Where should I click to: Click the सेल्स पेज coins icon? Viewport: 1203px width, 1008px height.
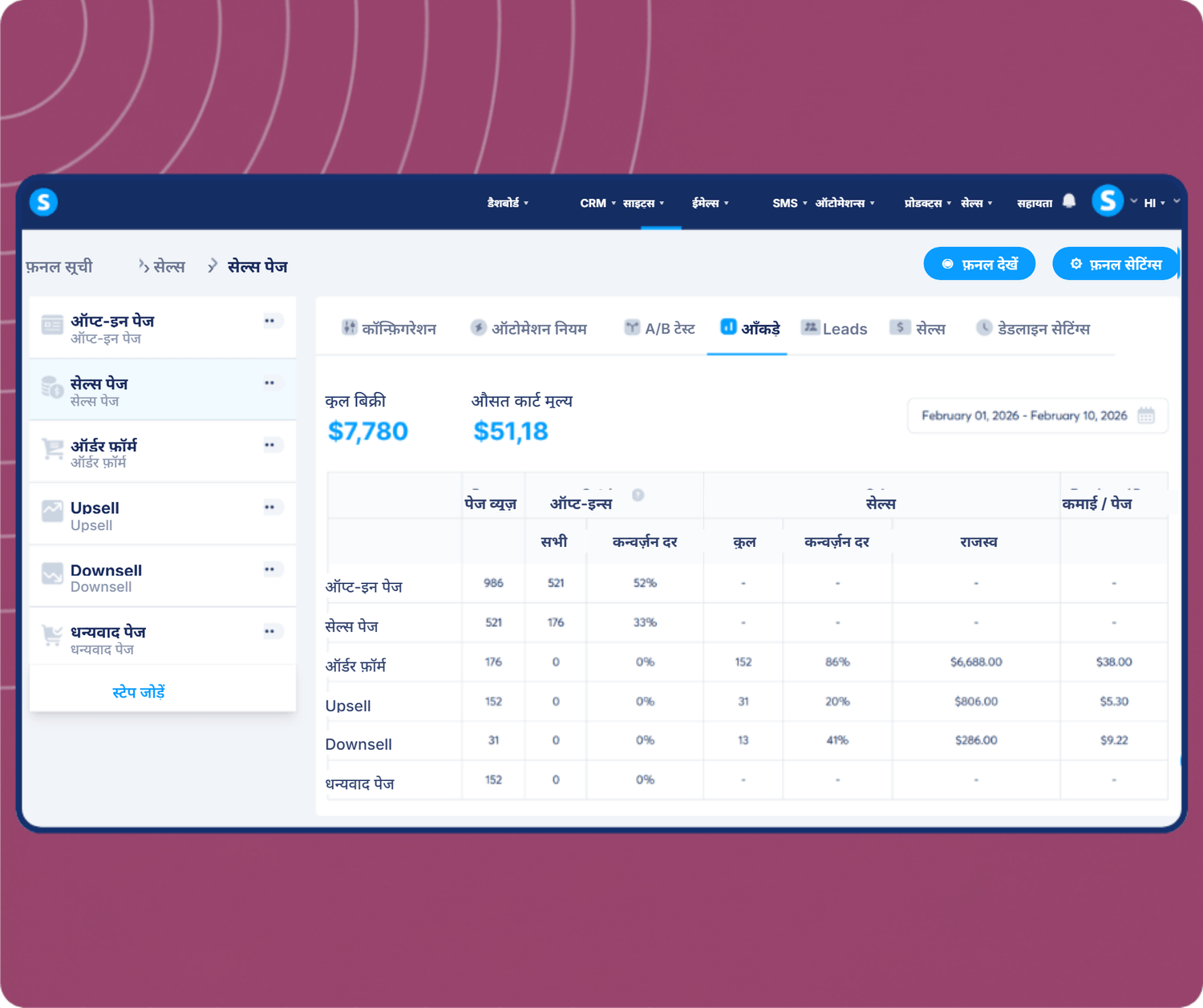point(53,387)
